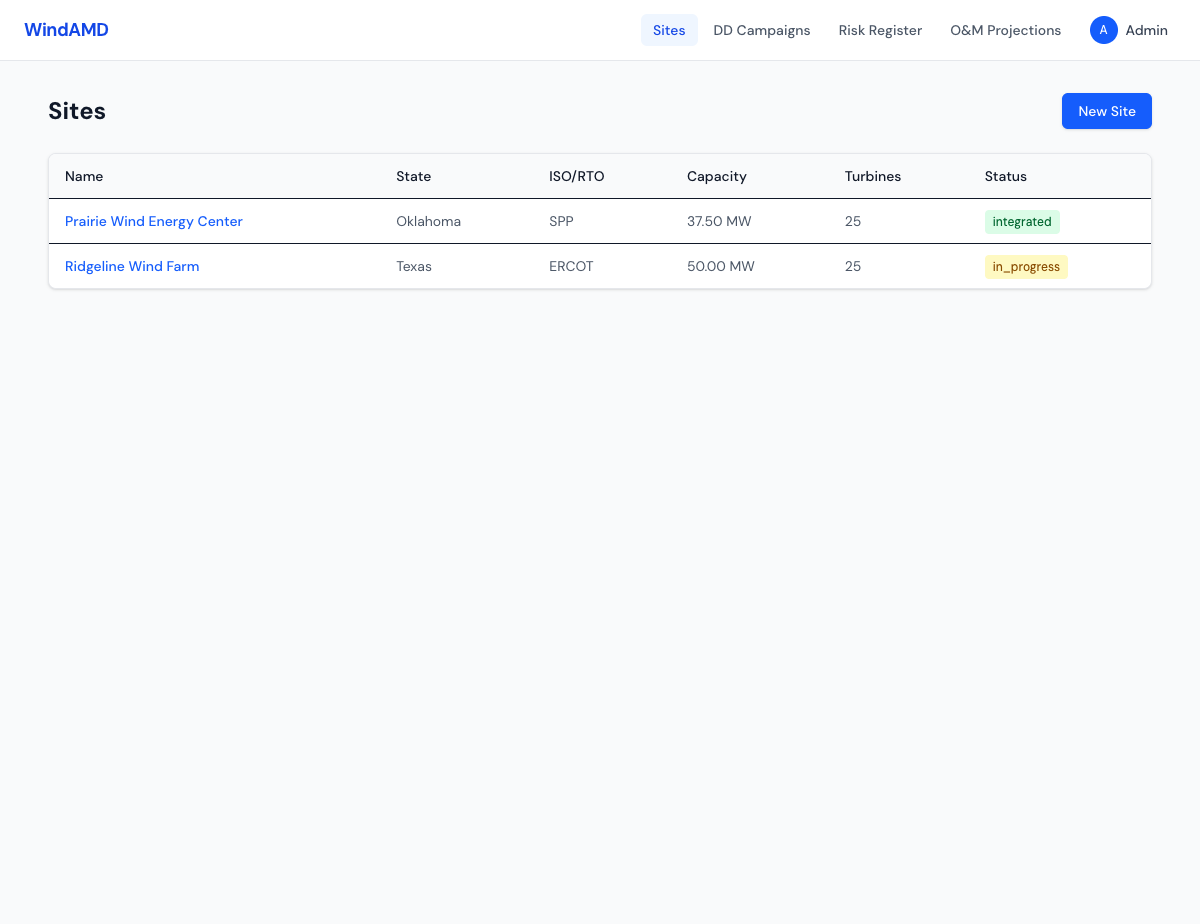Click the Status column header

point(1005,176)
